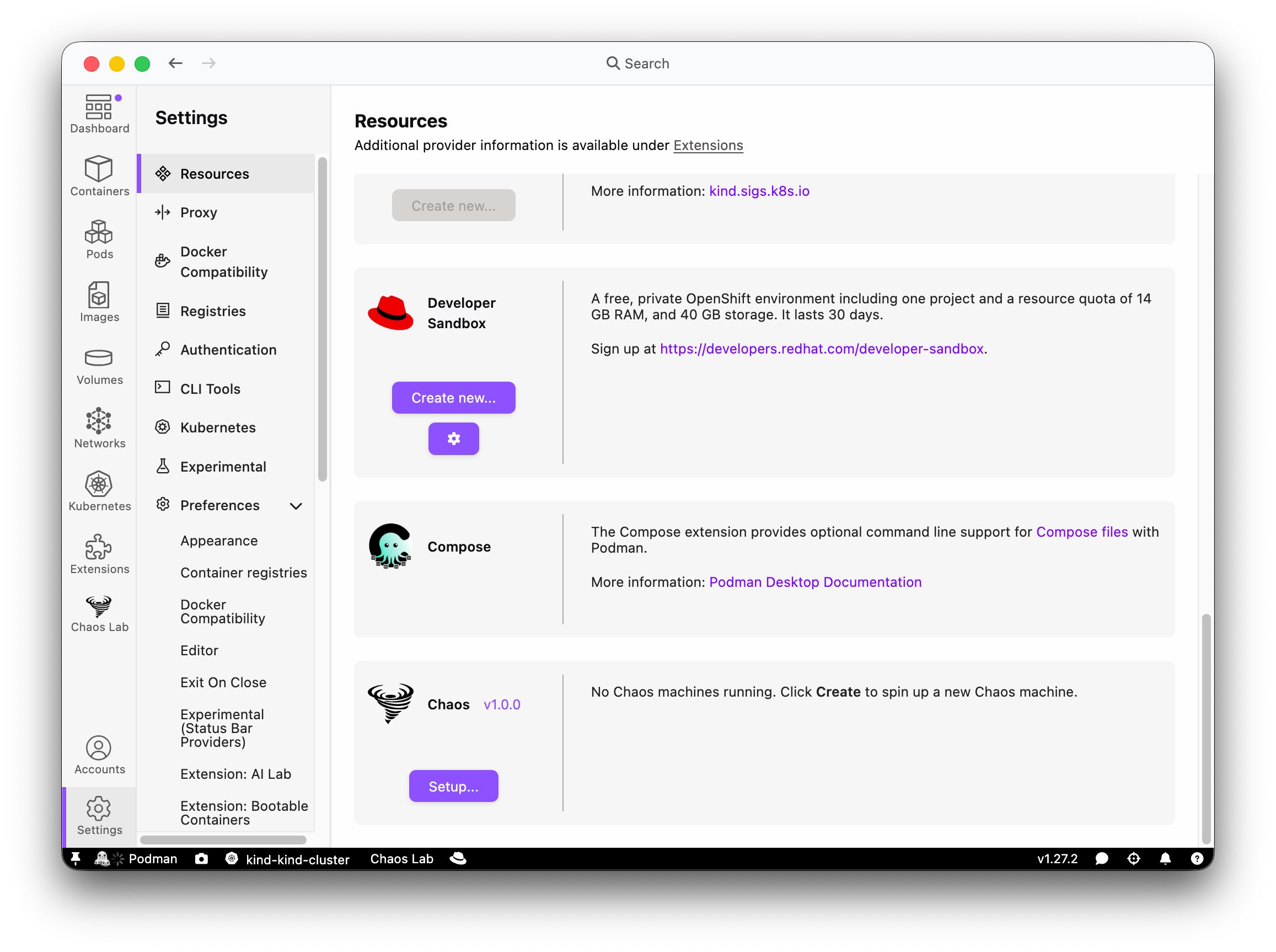This screenshot has height=952, width=1276.
Task: Click the Chaos tornado logo
Action: click(x=390, y=703)
